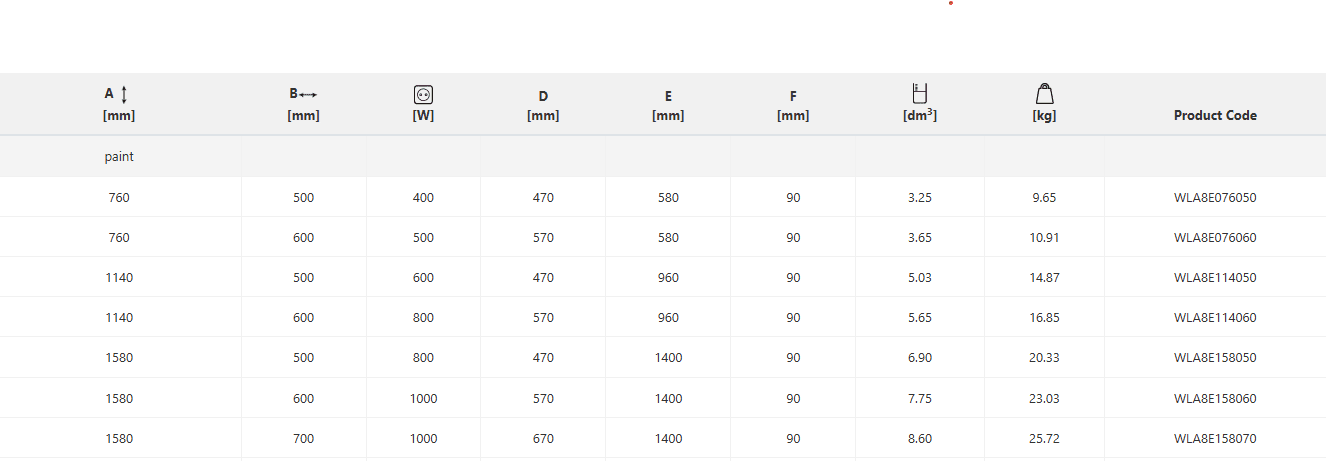This screenshot has height=461, width=1326.
Task: Click the vertical height arrow icon
Action: (x=124, y=95)
